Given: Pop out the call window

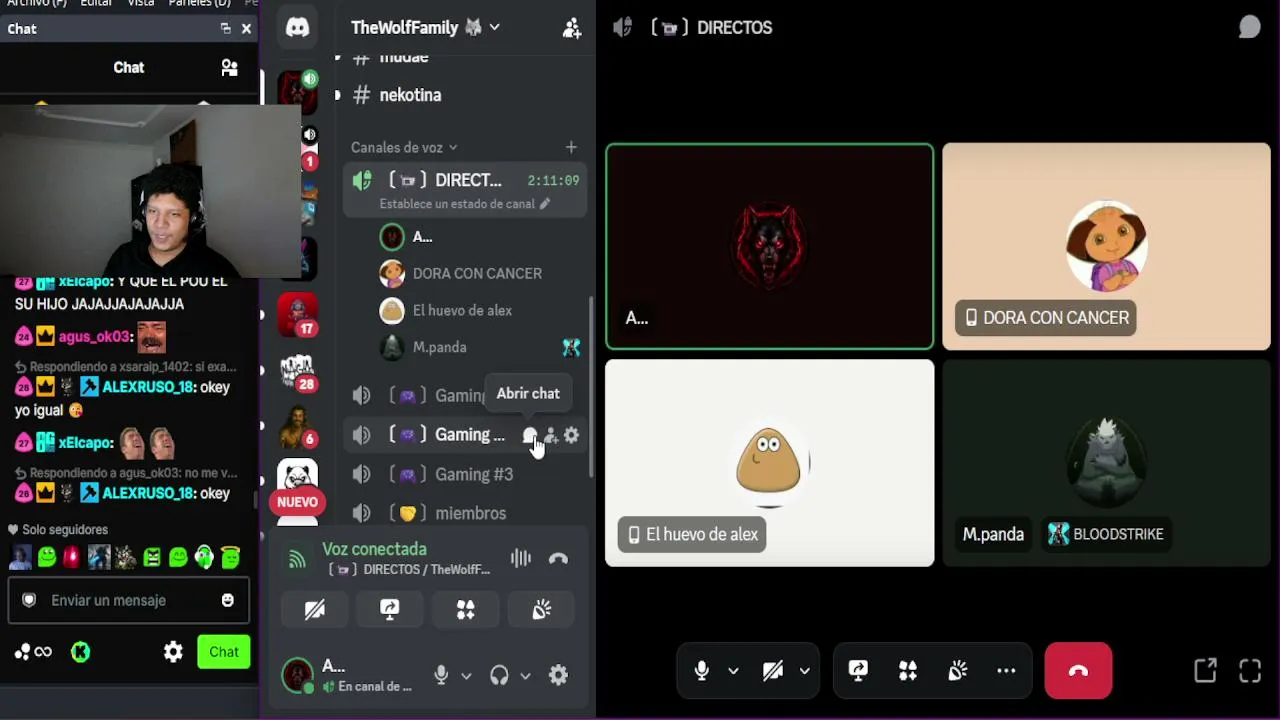Looking at the screenshot, I should click(x=1205, y=671).
